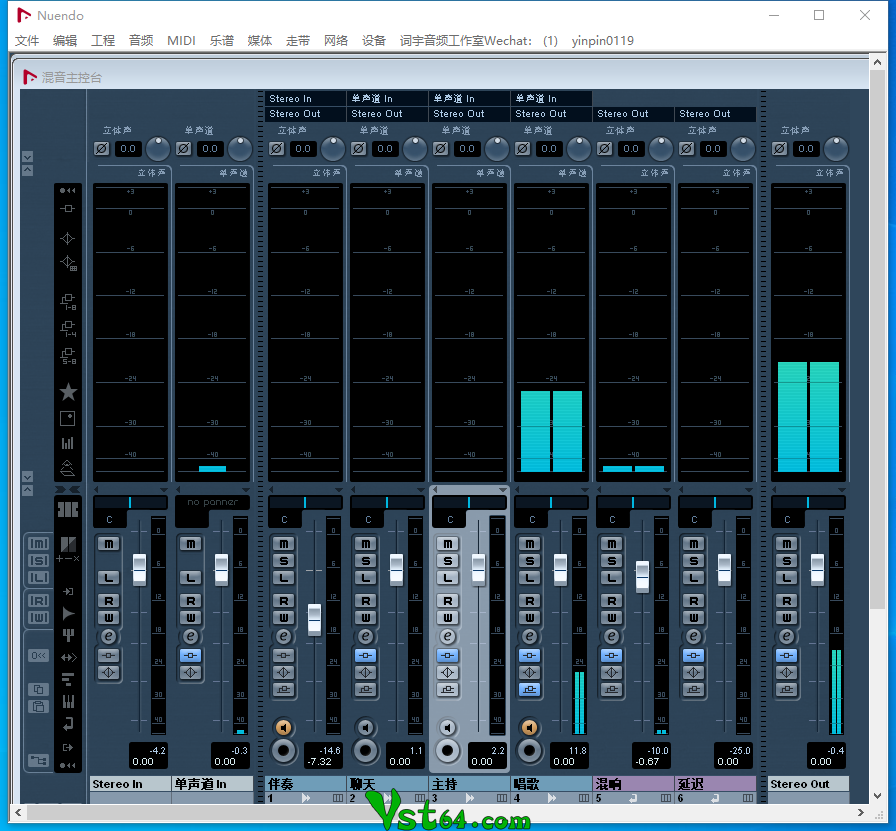Screen dimensions: 896x831
Task: Open the down-arrow menu above 唱歌 pan control
Action: pyautogui.click(x=585, y=490)
